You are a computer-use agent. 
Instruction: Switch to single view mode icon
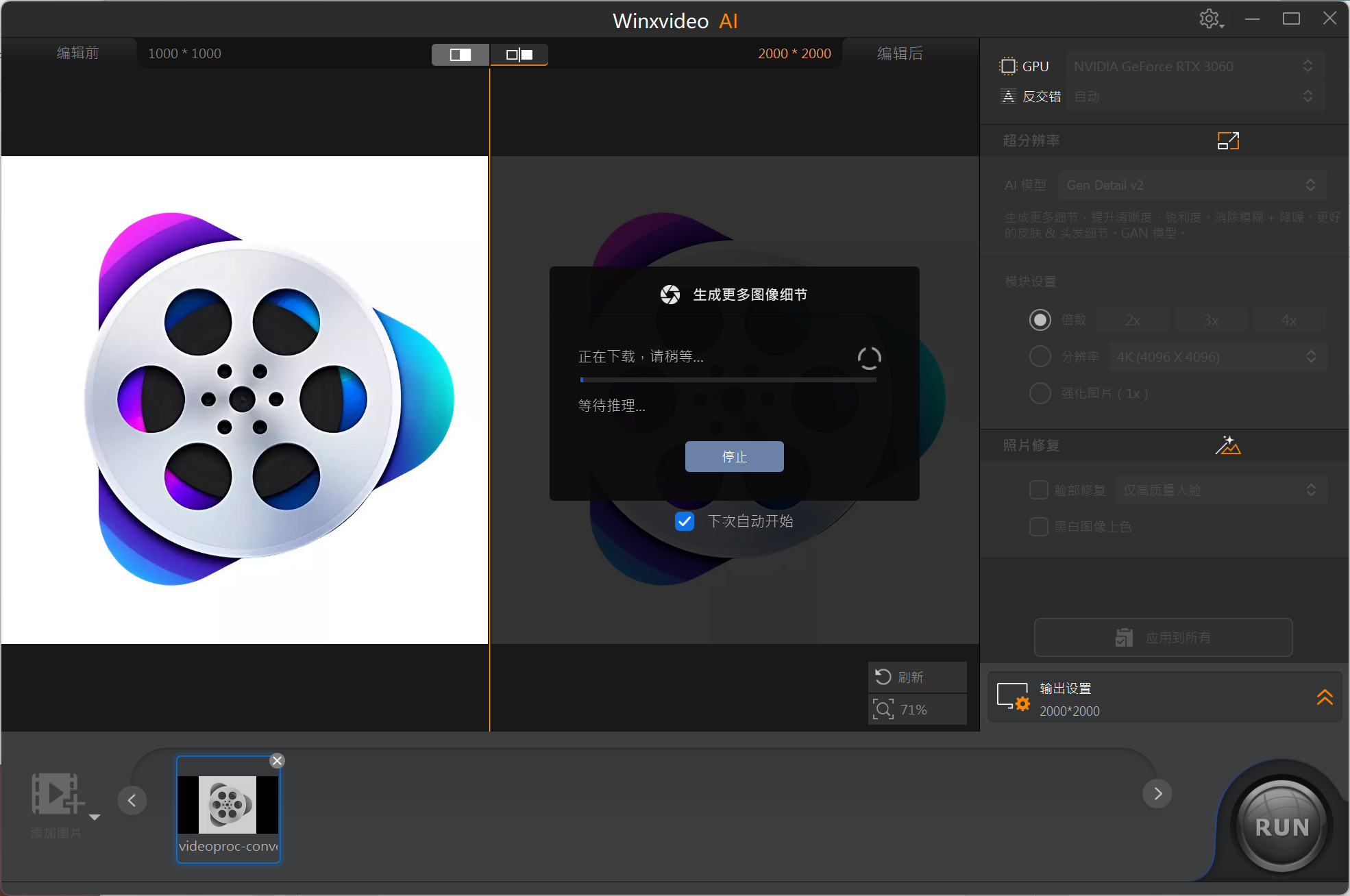[x=461, y=55]
